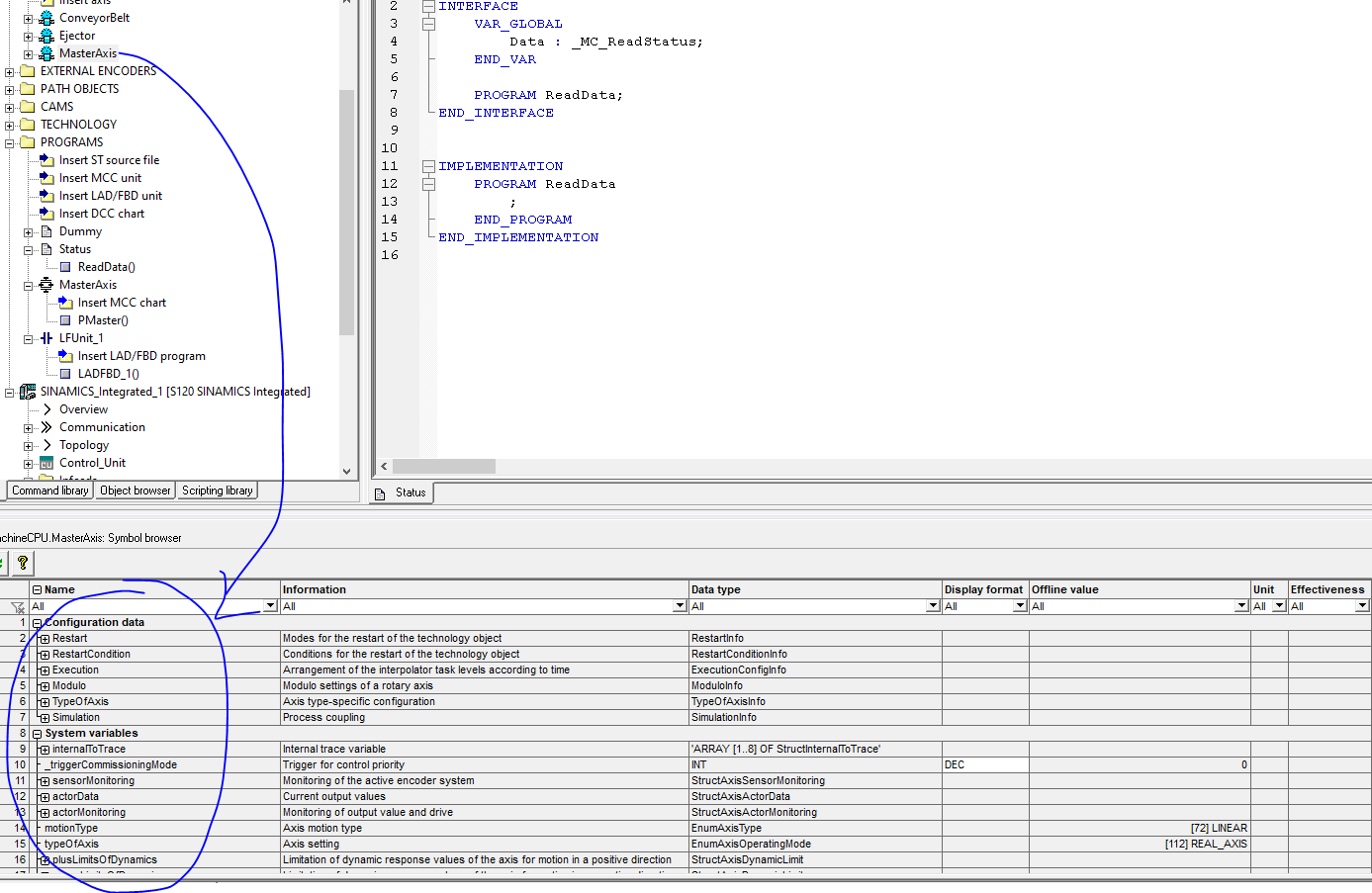Collapse the System variables group
This screenshot has width=1372, height=893.
tap(37, 734)
